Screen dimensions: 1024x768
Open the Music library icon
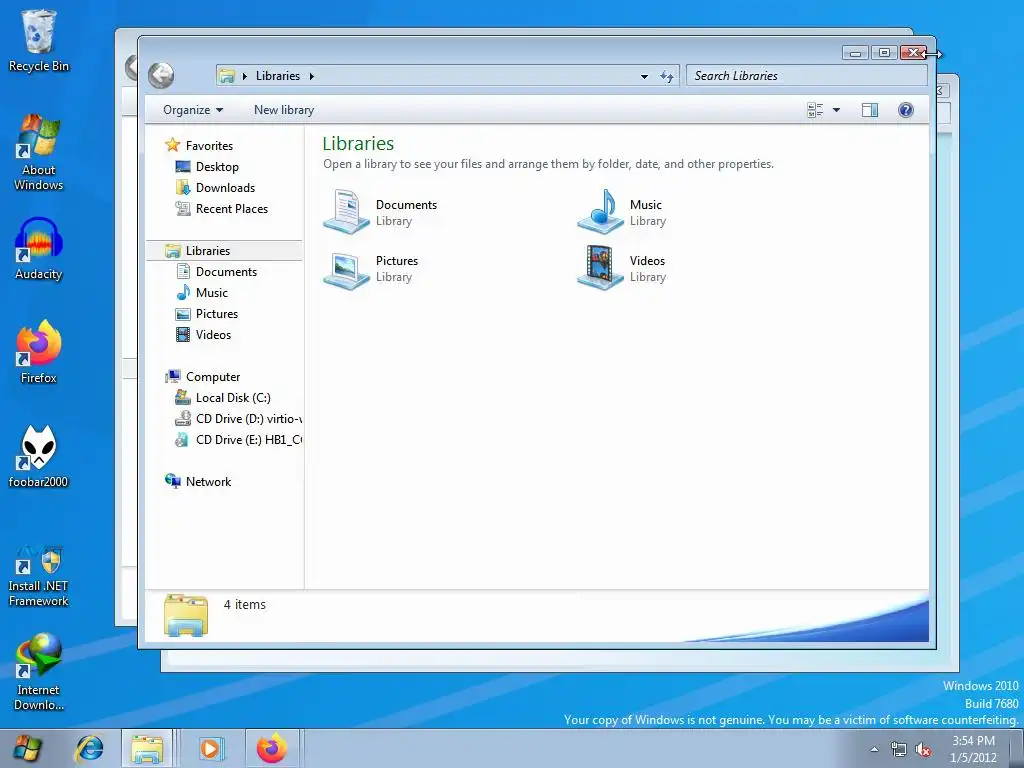pos(601,212)
